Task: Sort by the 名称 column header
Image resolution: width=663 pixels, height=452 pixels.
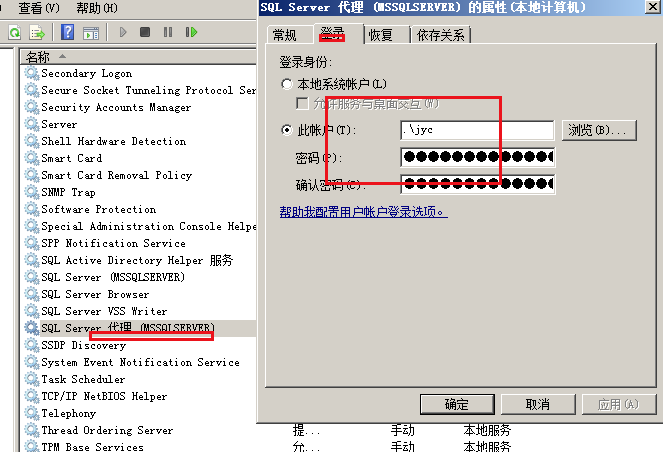Action: coord(137,56)
